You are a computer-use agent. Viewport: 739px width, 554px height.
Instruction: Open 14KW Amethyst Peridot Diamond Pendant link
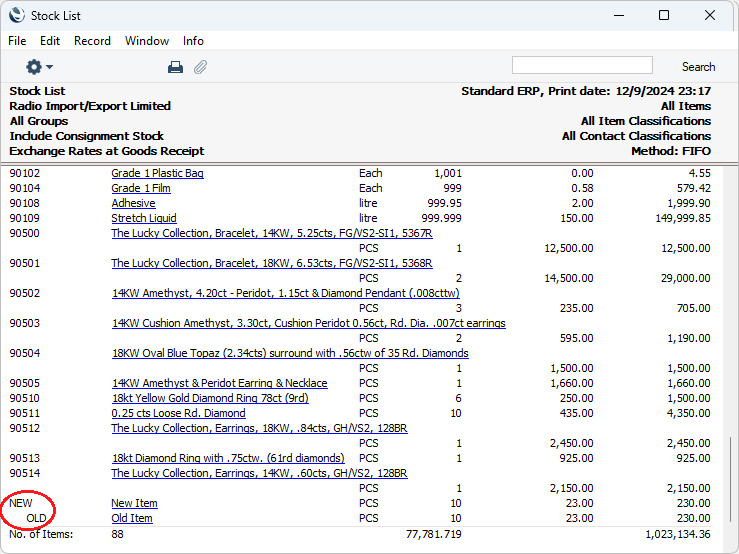click(x=286, y=293)
